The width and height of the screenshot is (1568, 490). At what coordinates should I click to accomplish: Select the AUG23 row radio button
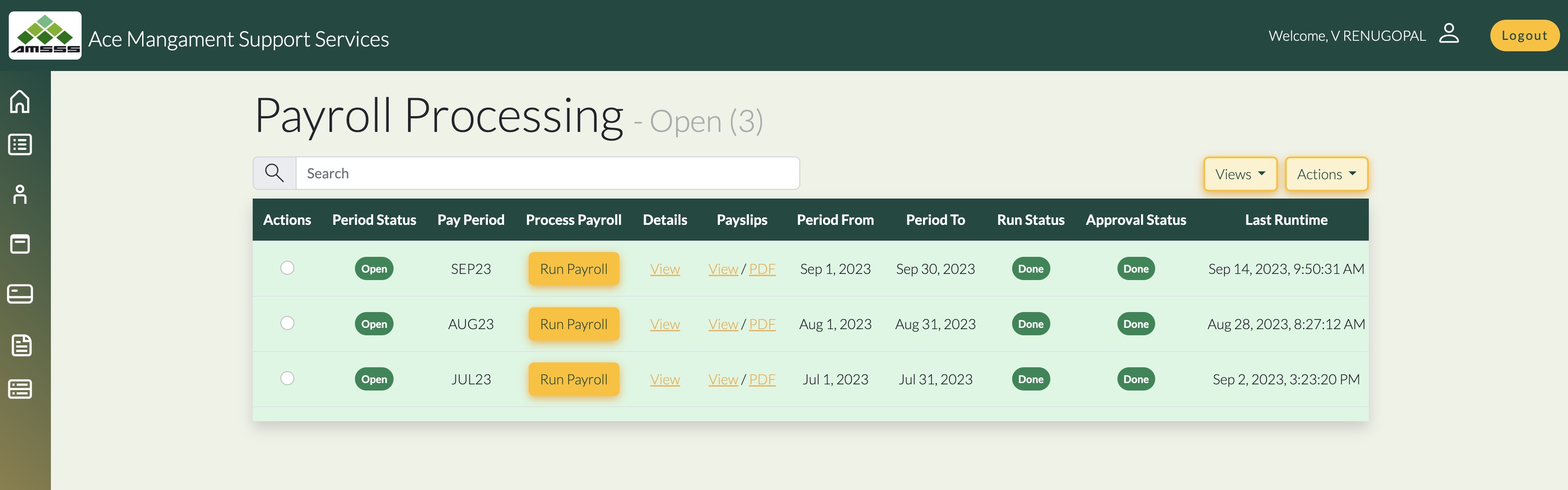point(287,323)
